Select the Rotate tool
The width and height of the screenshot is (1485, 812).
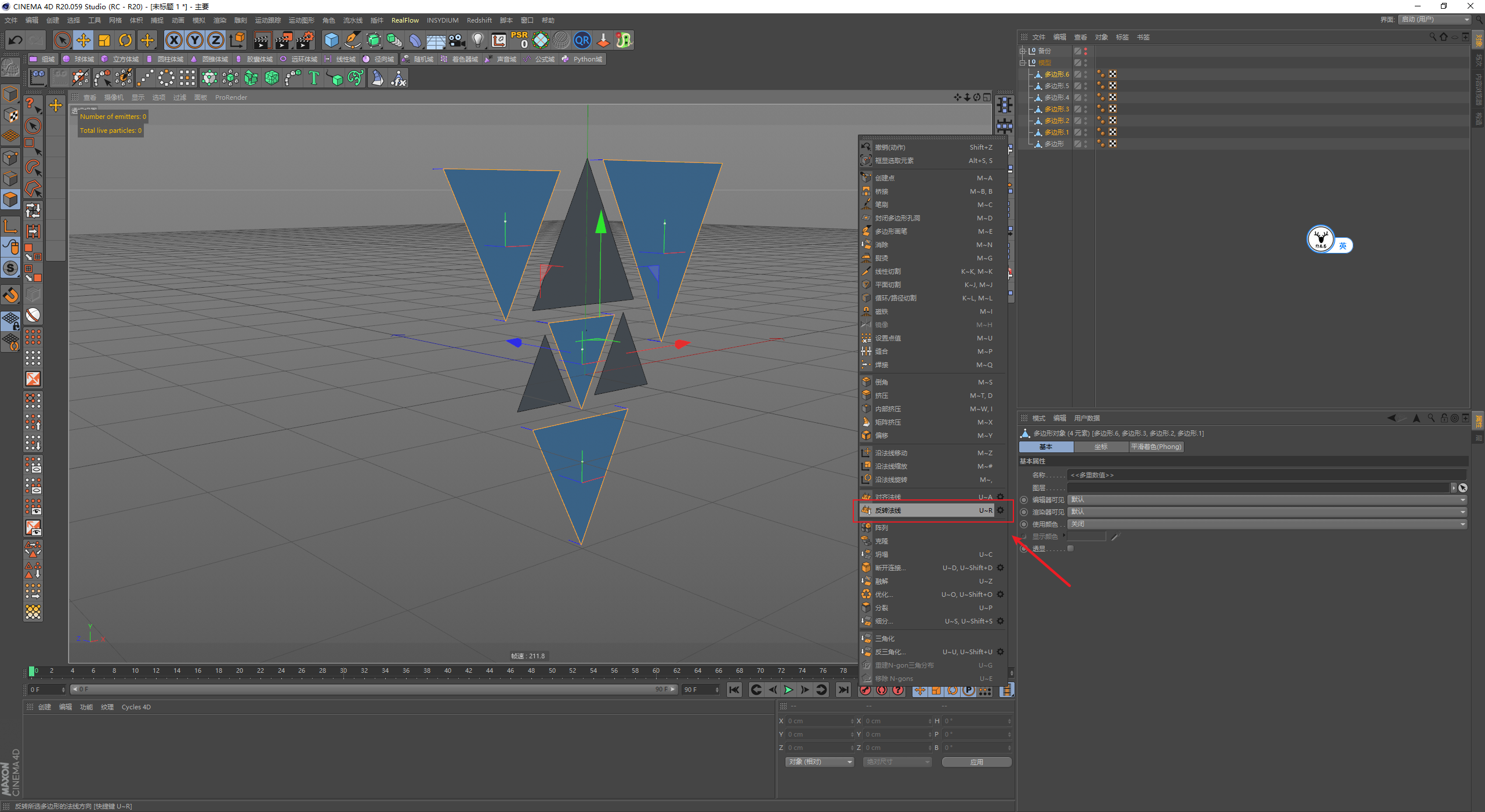[x=125, y=40]
